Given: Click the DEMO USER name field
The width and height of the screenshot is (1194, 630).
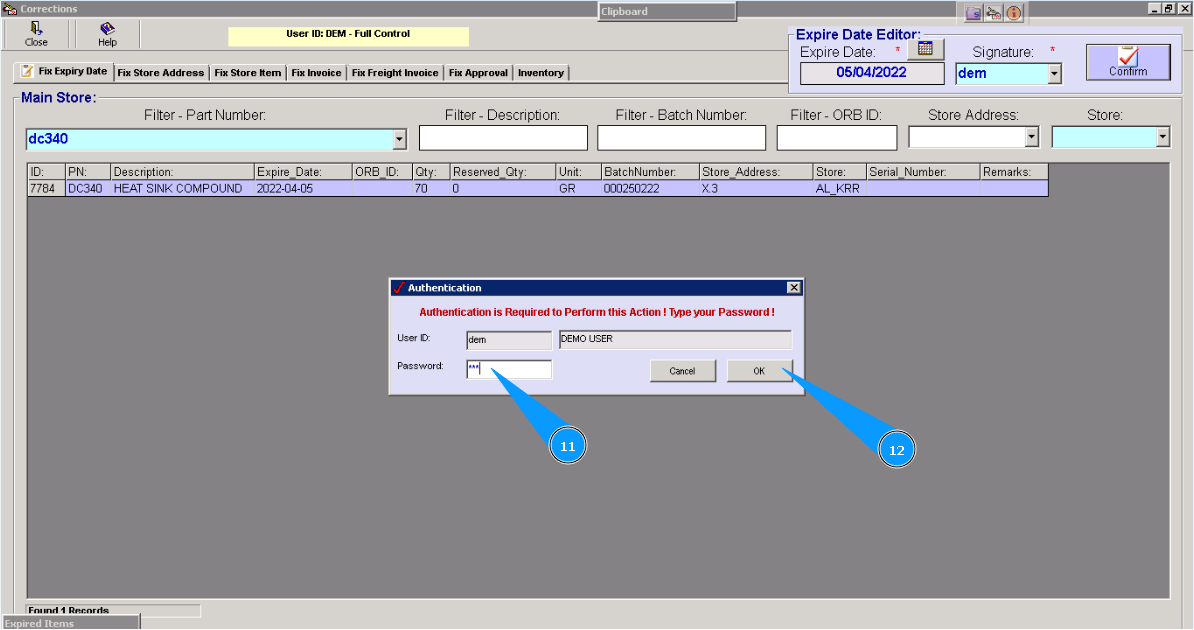Looking at the screenshot, I should click(675, 339).
